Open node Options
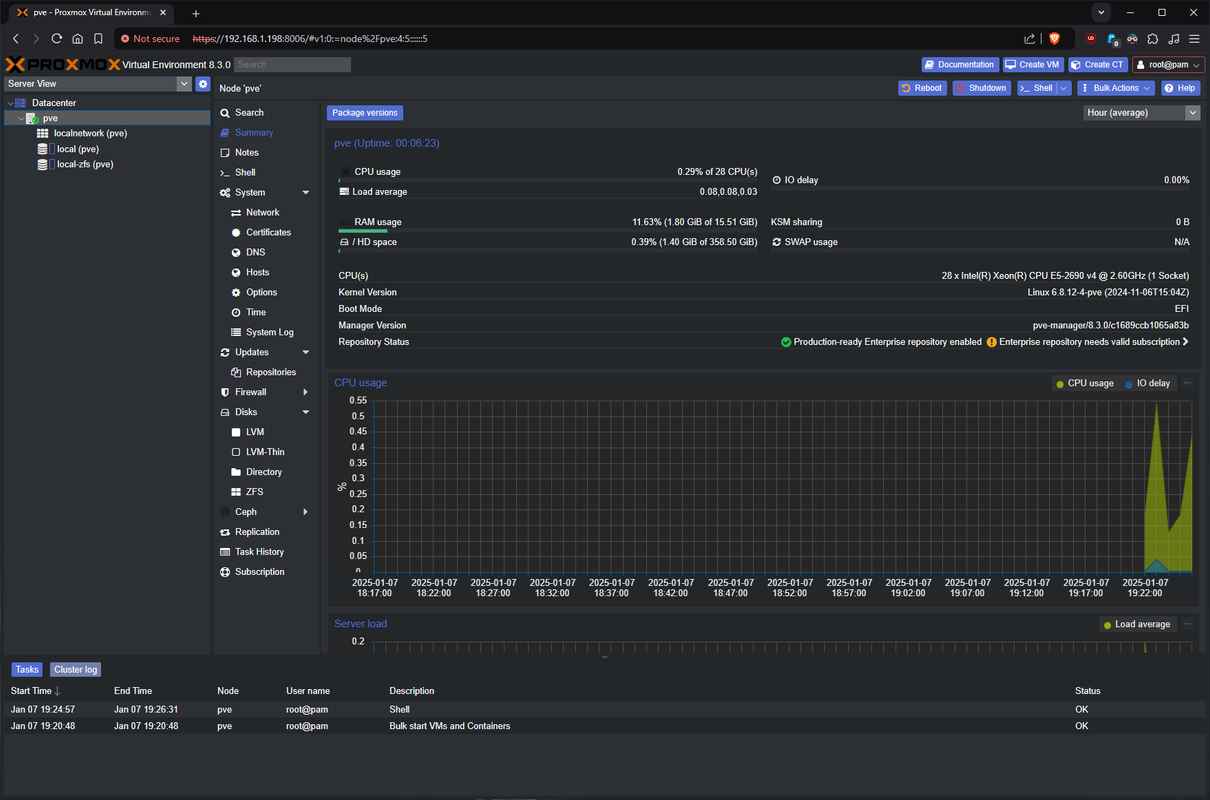1210x800 pixels. 261,293
